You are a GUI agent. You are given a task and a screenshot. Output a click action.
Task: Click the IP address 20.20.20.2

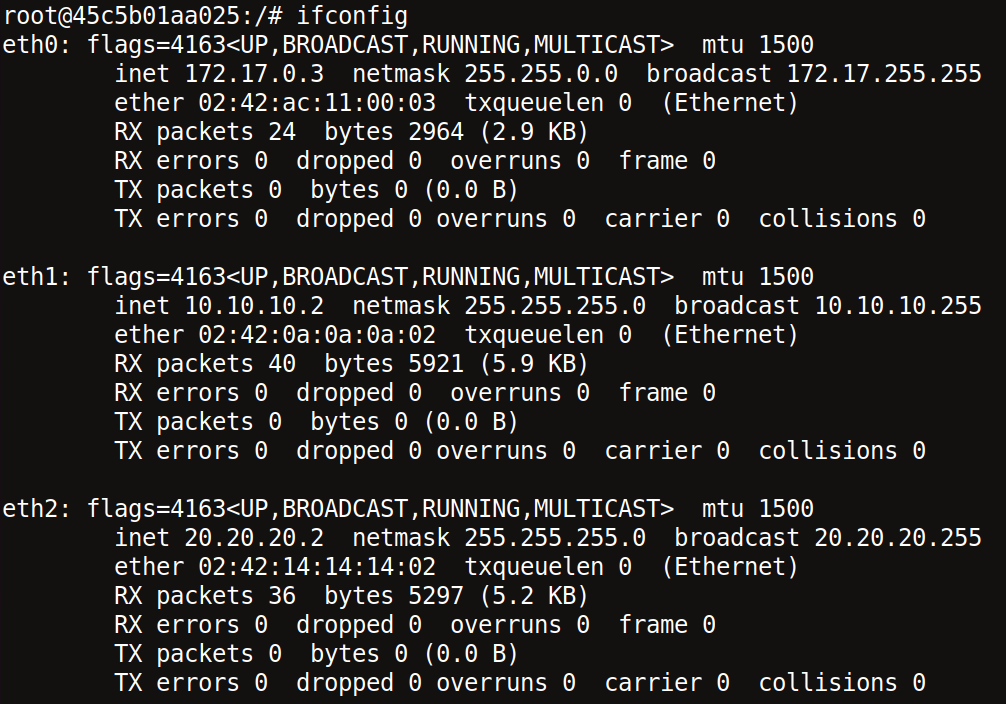[x=254, y=538]
